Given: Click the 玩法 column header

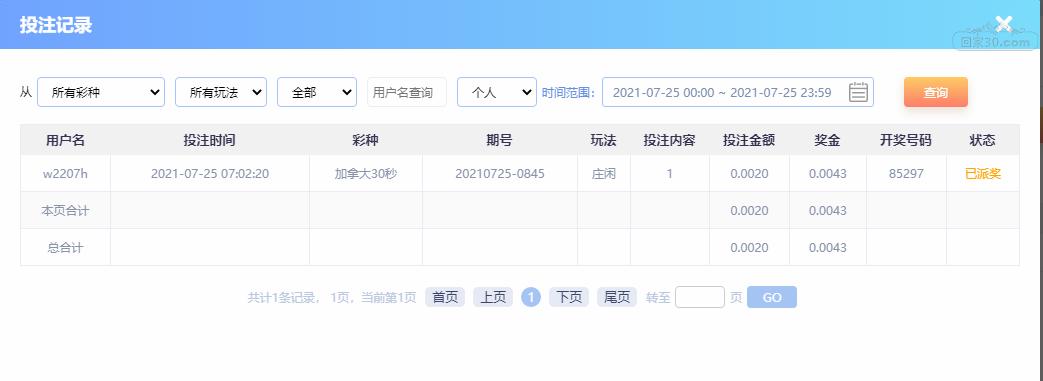Looking at the screenshot, I should (x=603, y=140).
